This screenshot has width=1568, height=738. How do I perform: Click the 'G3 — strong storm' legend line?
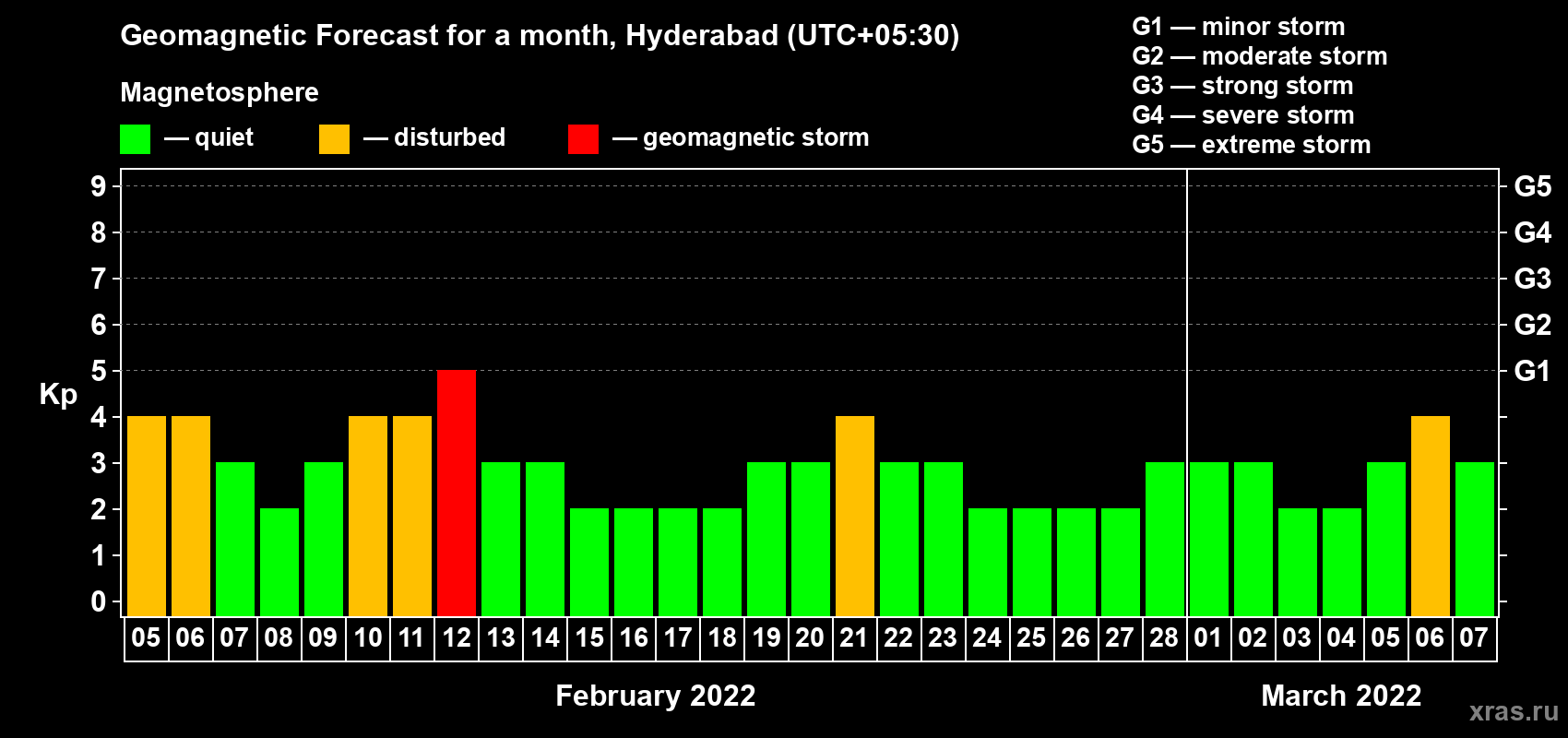1242,86
